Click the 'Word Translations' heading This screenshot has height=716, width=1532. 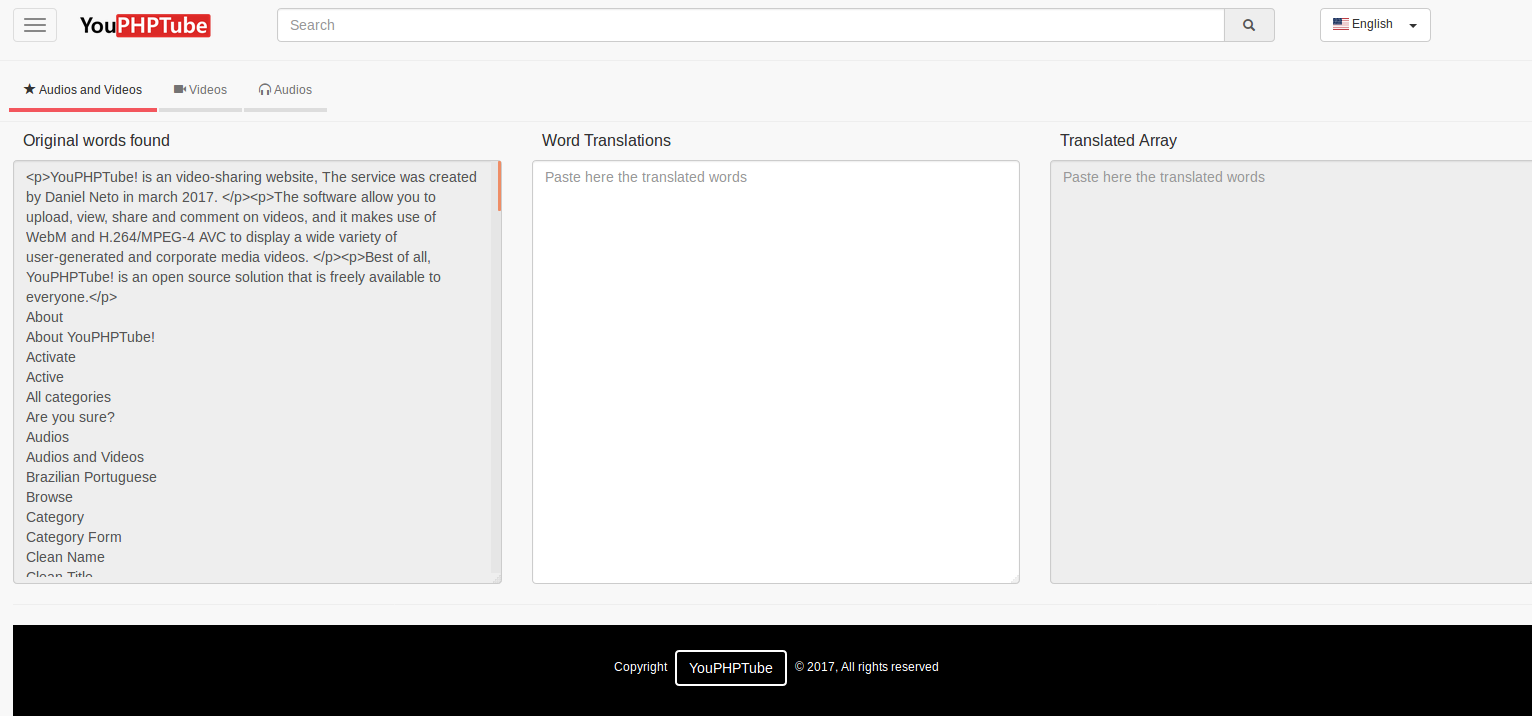tap(606, 141)
